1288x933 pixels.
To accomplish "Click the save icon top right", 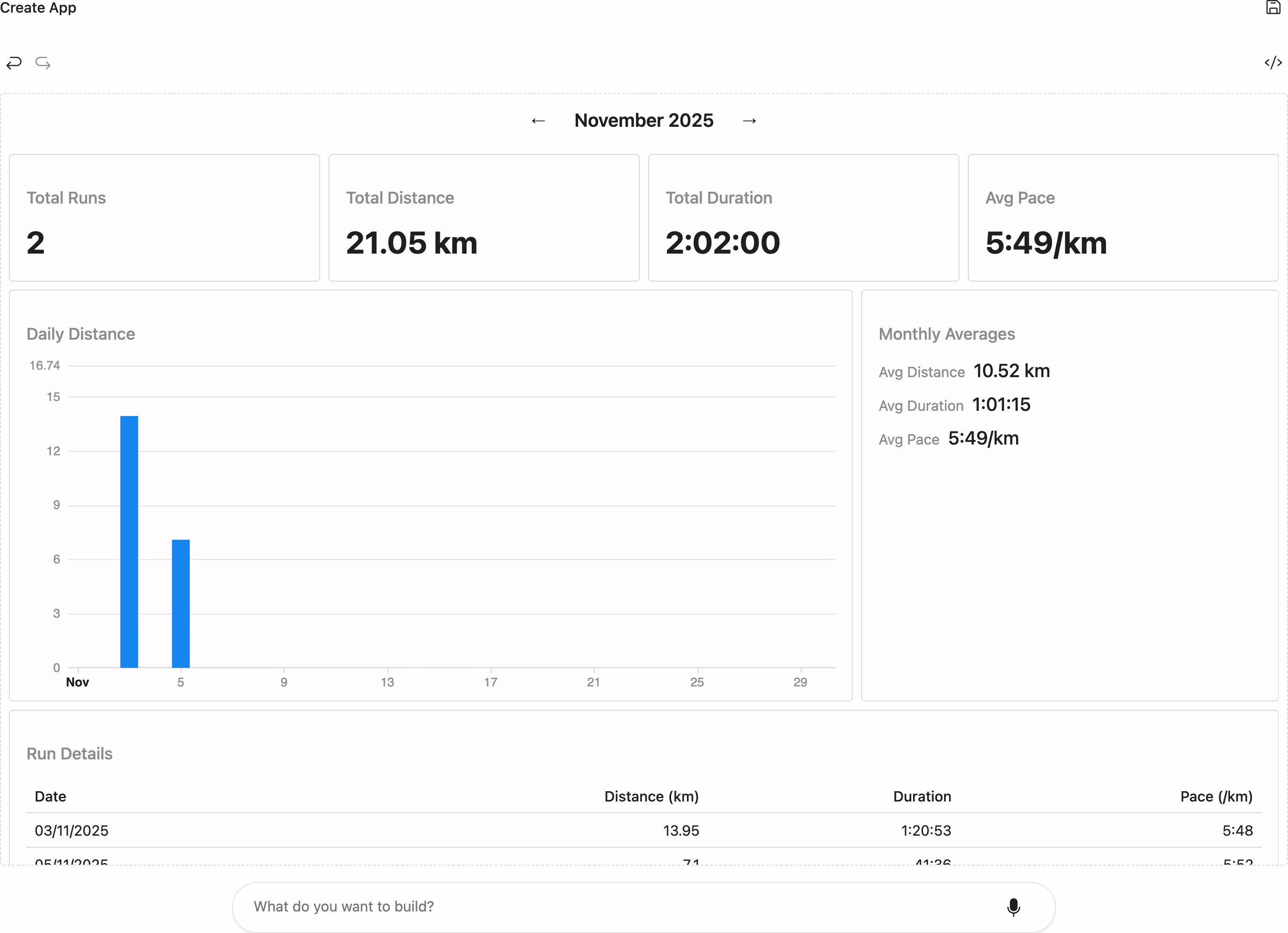I will 1273,7.
